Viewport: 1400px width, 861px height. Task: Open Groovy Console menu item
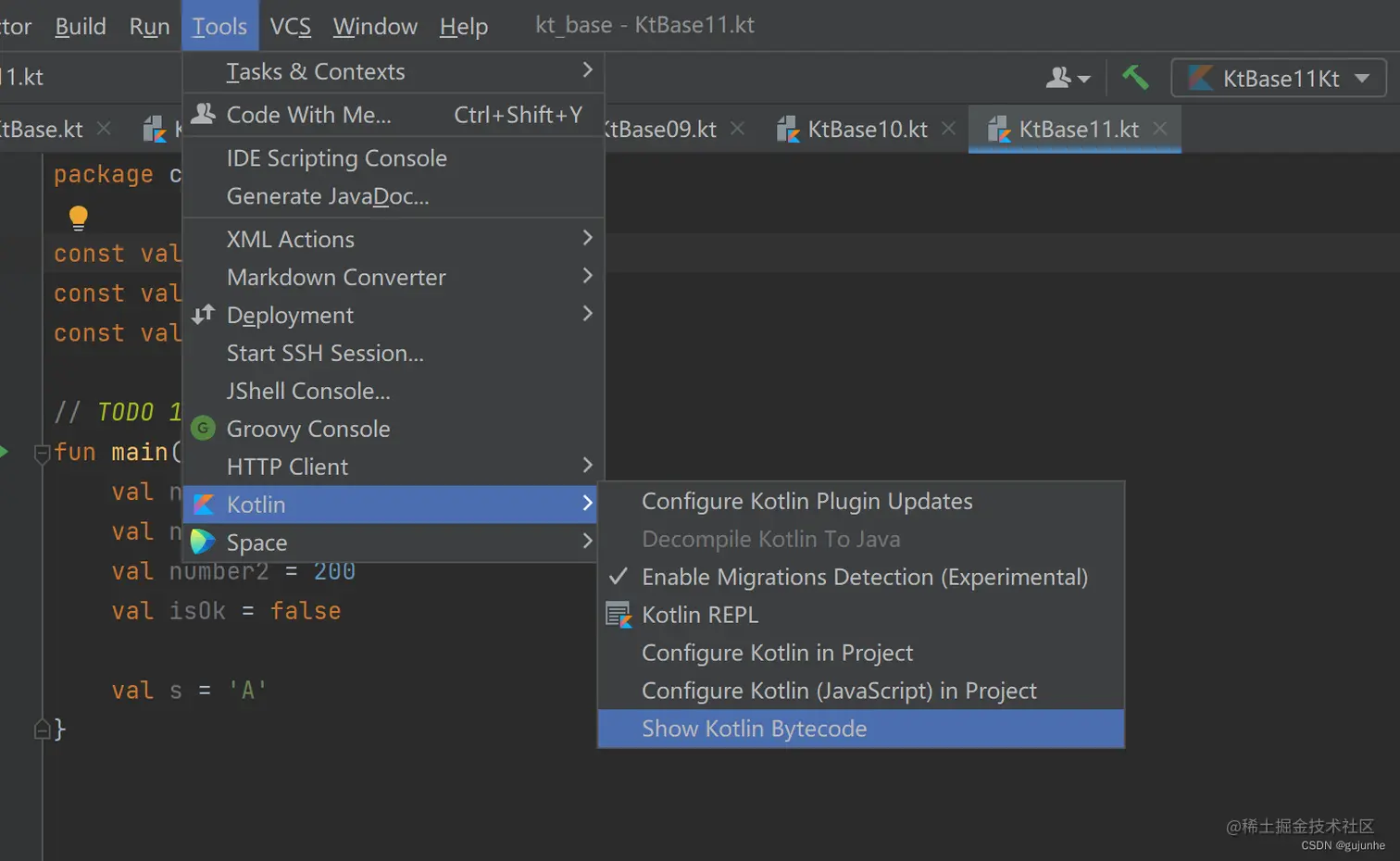click(394, 429)
